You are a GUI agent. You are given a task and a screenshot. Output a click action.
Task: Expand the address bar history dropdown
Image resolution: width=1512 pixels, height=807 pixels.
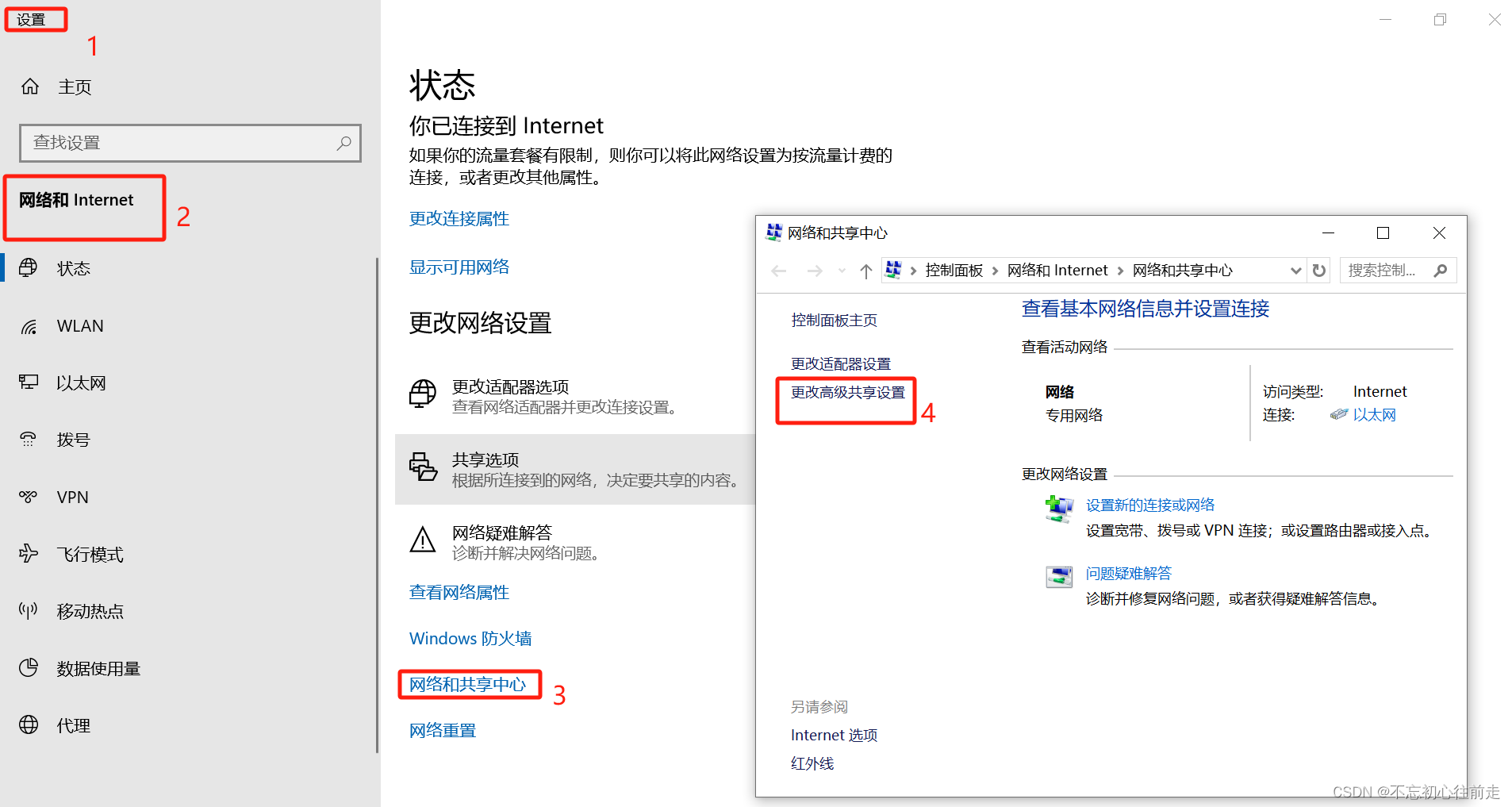click(x=1295, y=271)
